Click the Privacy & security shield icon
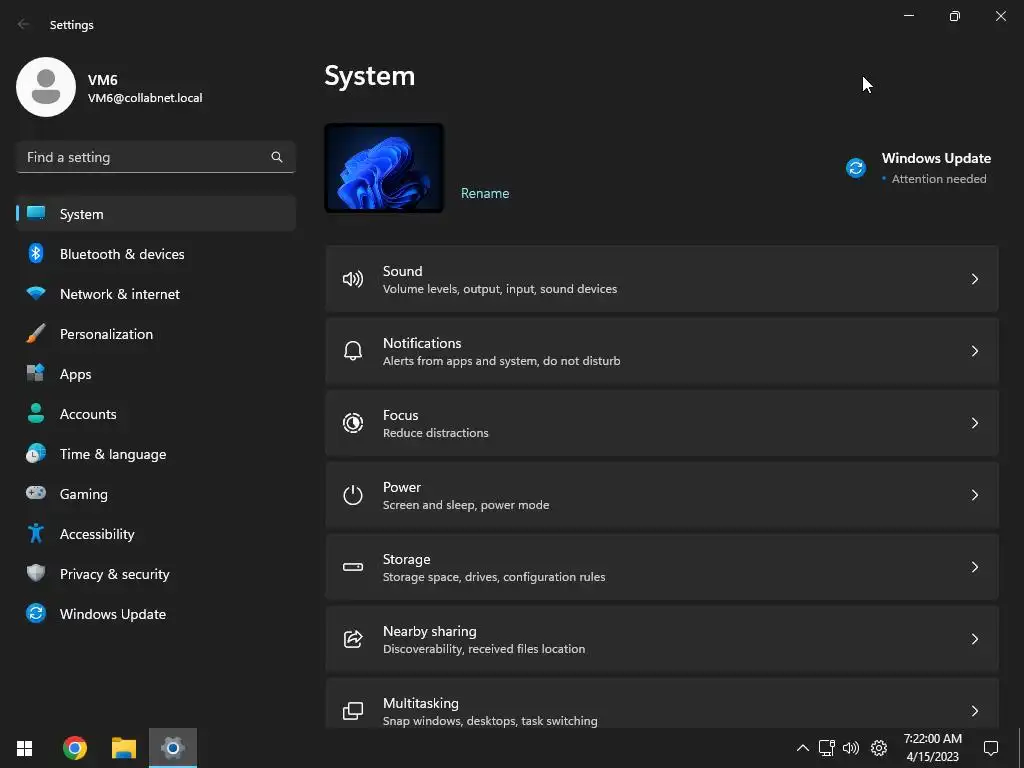 (x=36, y=573)
